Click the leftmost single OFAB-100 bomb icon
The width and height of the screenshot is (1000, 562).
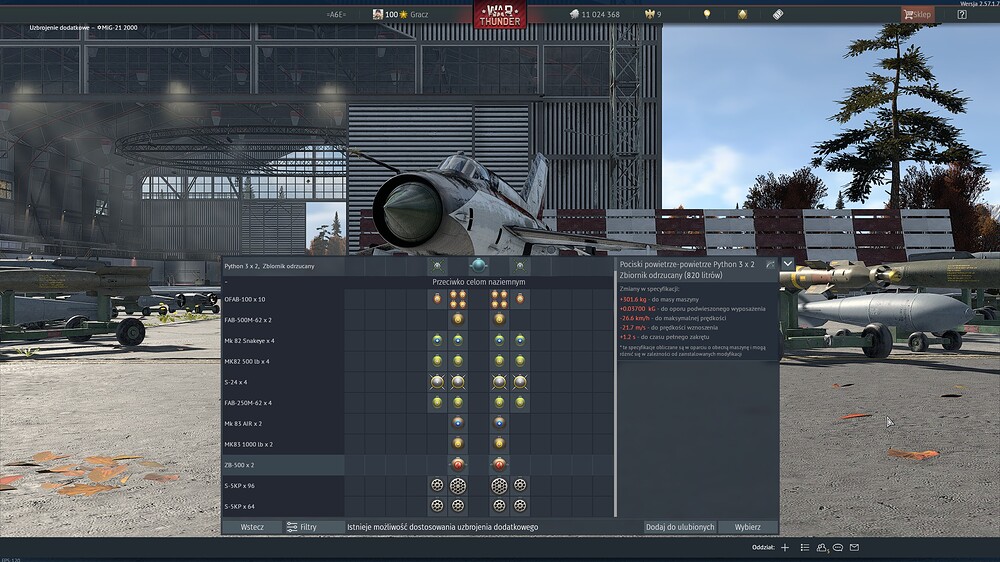437,299
